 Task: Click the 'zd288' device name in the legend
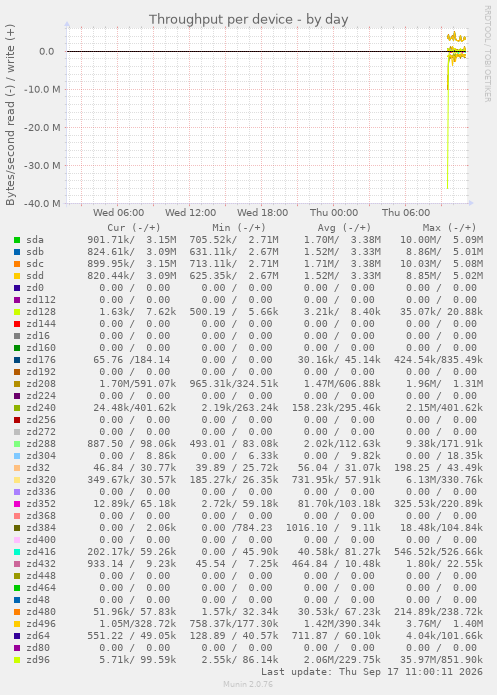click(x=41, y=444)
